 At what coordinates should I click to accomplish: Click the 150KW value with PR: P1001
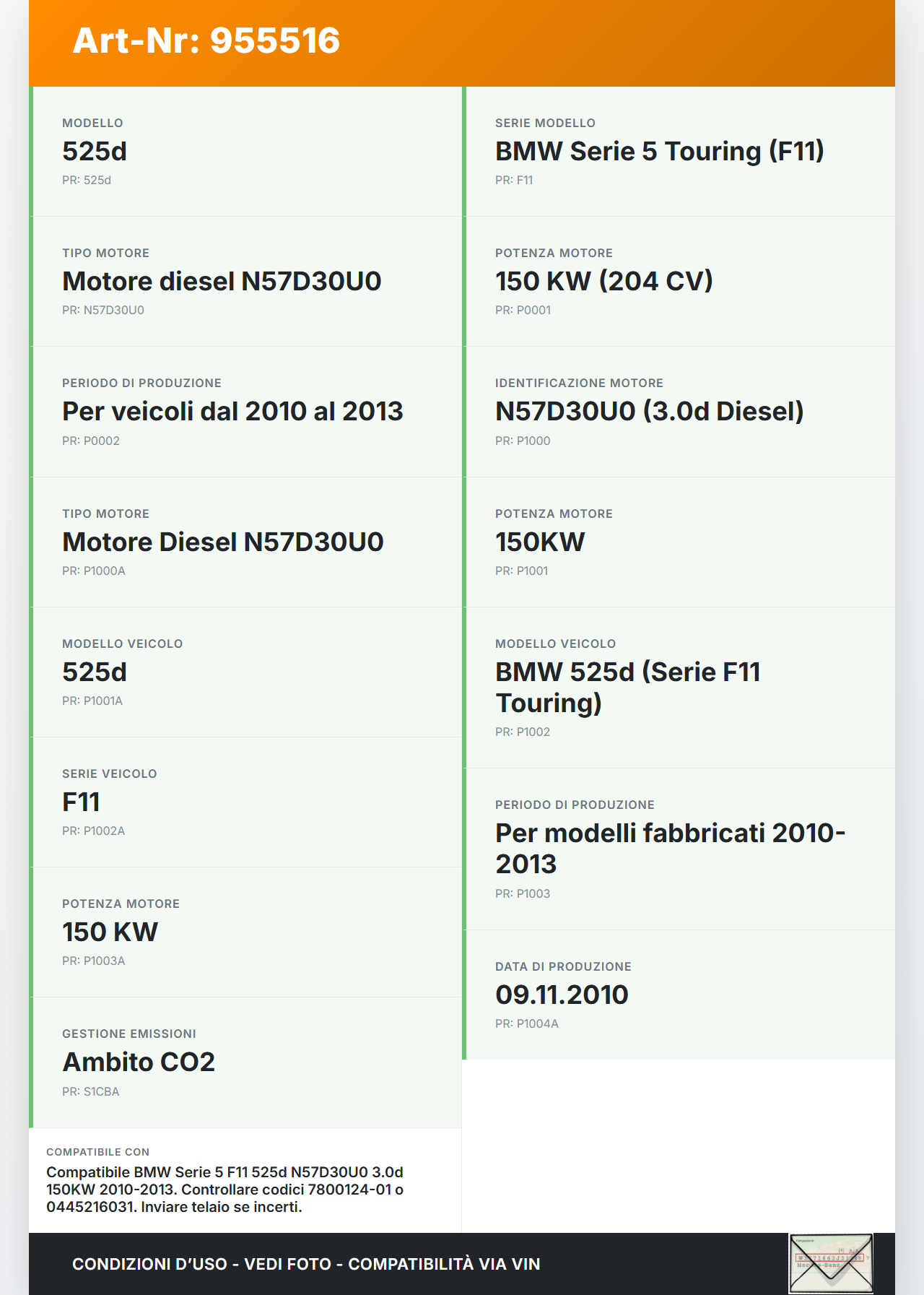coord(540,542)
